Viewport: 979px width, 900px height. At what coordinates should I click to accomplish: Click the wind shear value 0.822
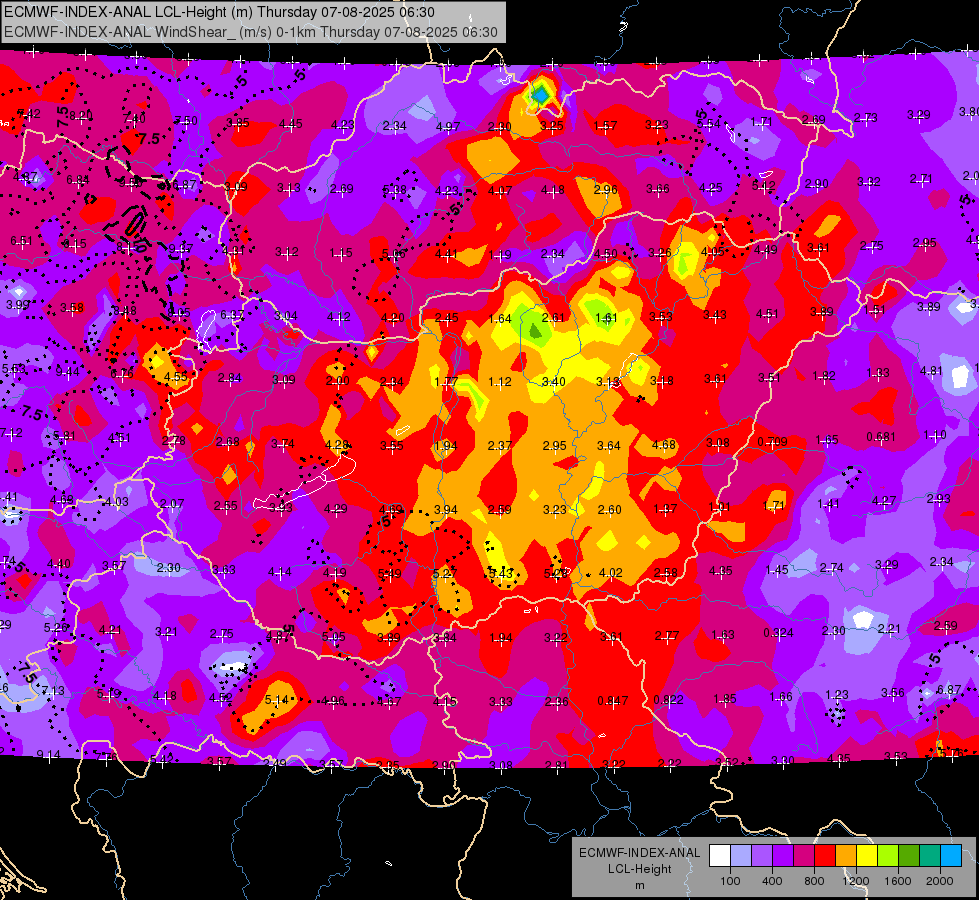[x=668, y=700]
